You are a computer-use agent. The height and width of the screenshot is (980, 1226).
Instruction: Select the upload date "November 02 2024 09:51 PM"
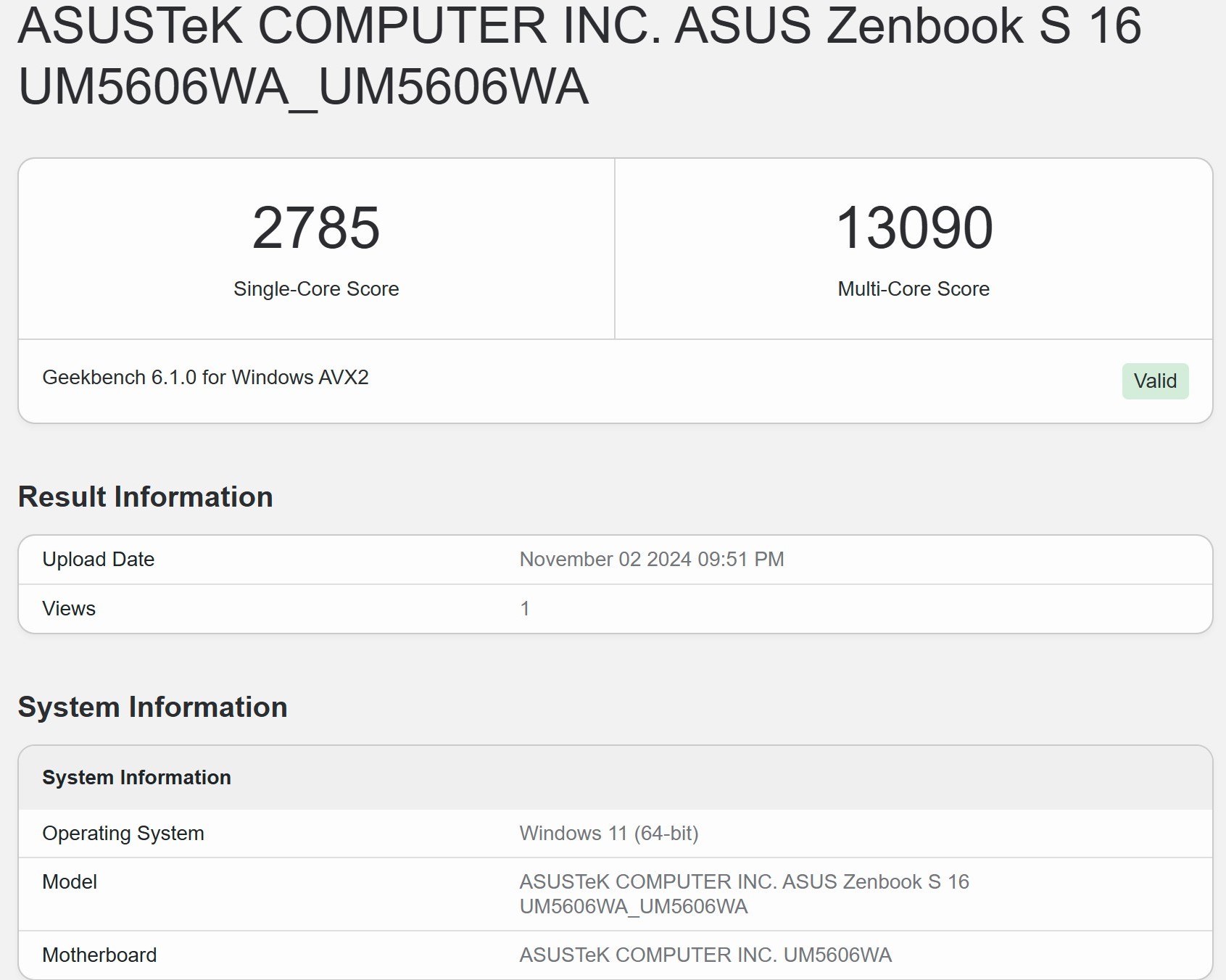(652, 560)
